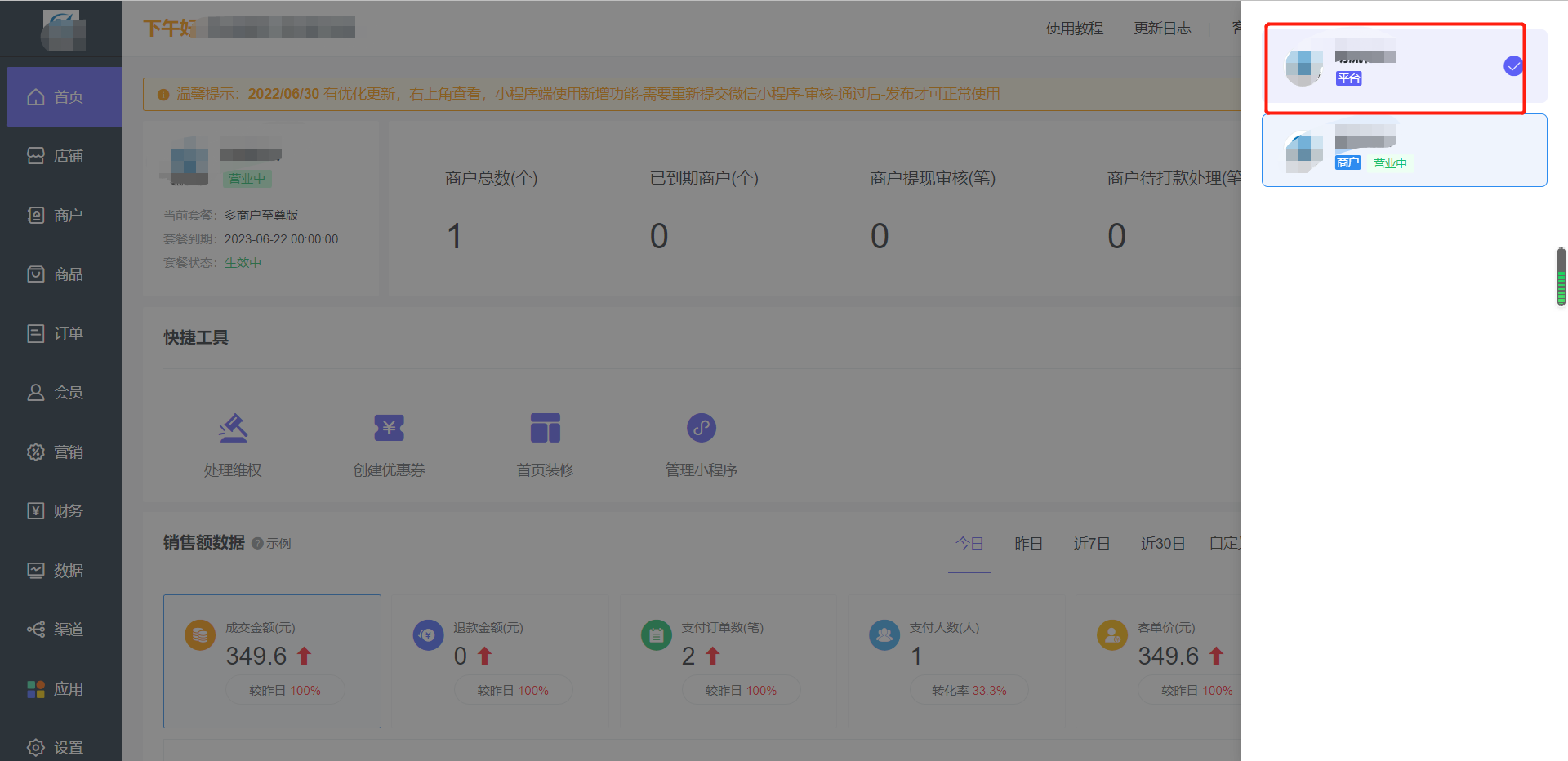Select the 近30日 date range tab
Viewport: 1568px width, 761px height.
(x=1162, y=544)
